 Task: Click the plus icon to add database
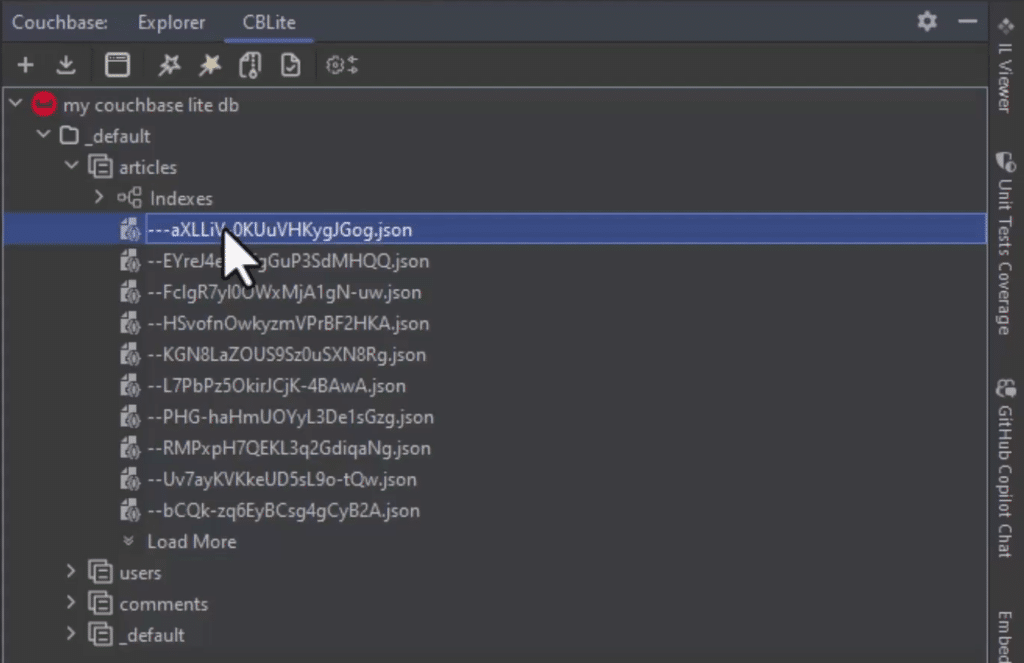coord(26,66)
